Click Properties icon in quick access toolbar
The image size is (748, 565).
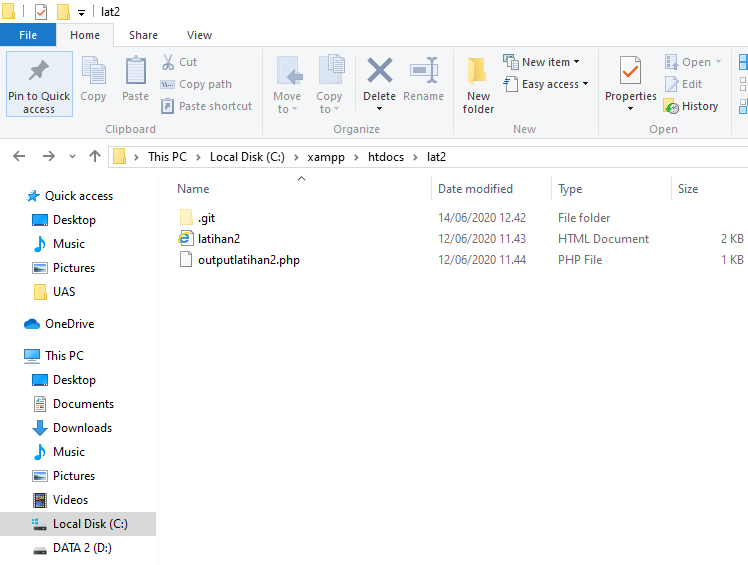click(41, 11)
